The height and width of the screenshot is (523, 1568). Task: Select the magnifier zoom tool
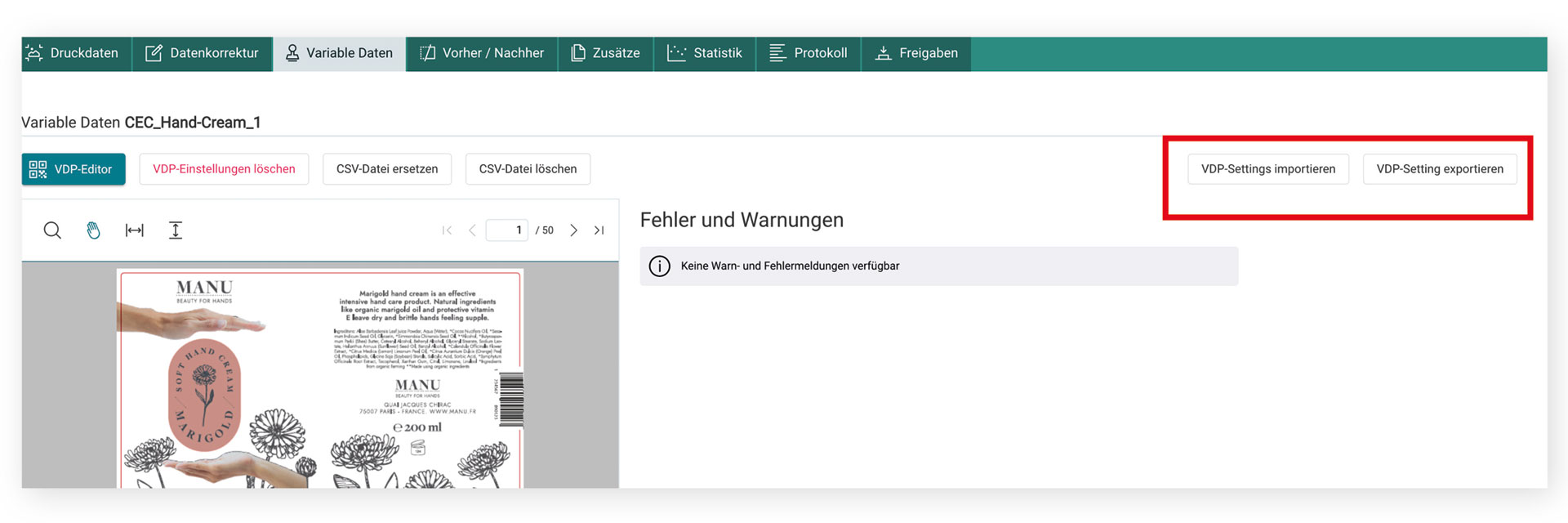coord(52,230)
